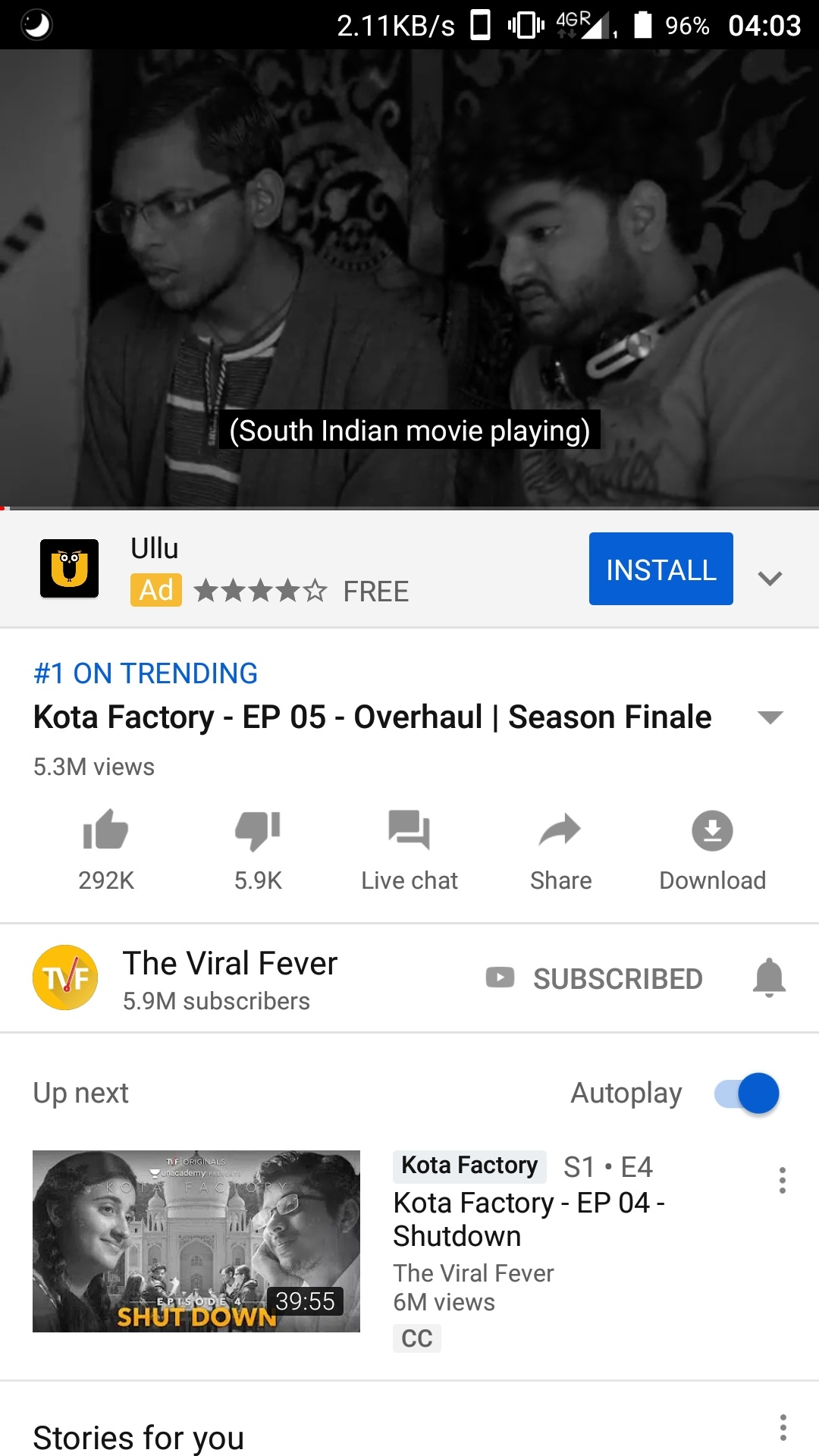Open Kota Factory EP 04 Shutdown title
Screen dimensions: 819x1456
coord(529,1219)
